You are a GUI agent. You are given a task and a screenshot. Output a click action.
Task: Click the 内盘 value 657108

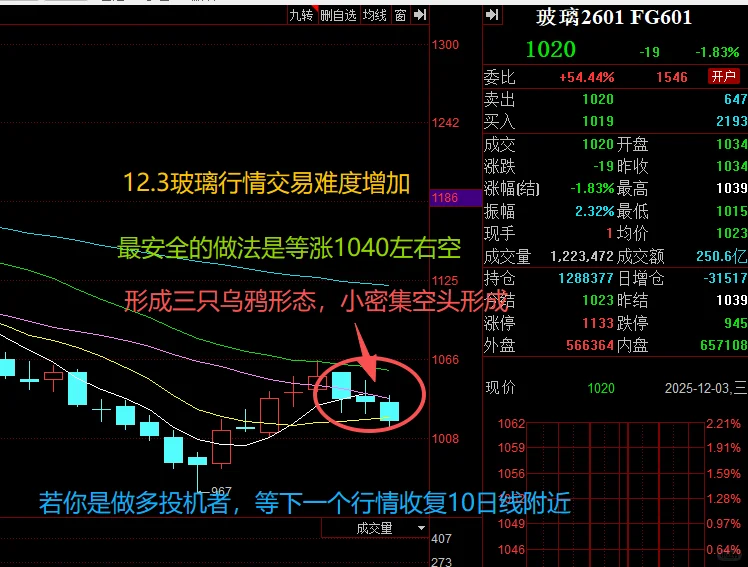724,345
